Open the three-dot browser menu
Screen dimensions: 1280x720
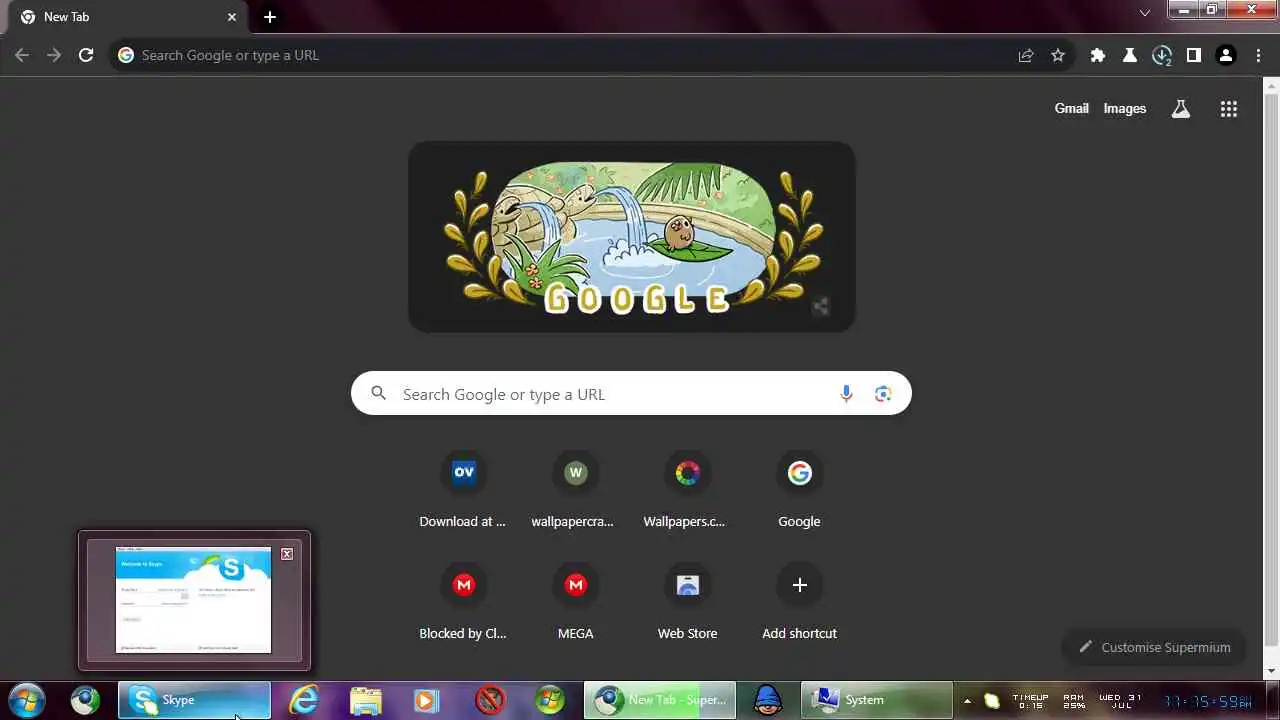[x=1258, y=55]
